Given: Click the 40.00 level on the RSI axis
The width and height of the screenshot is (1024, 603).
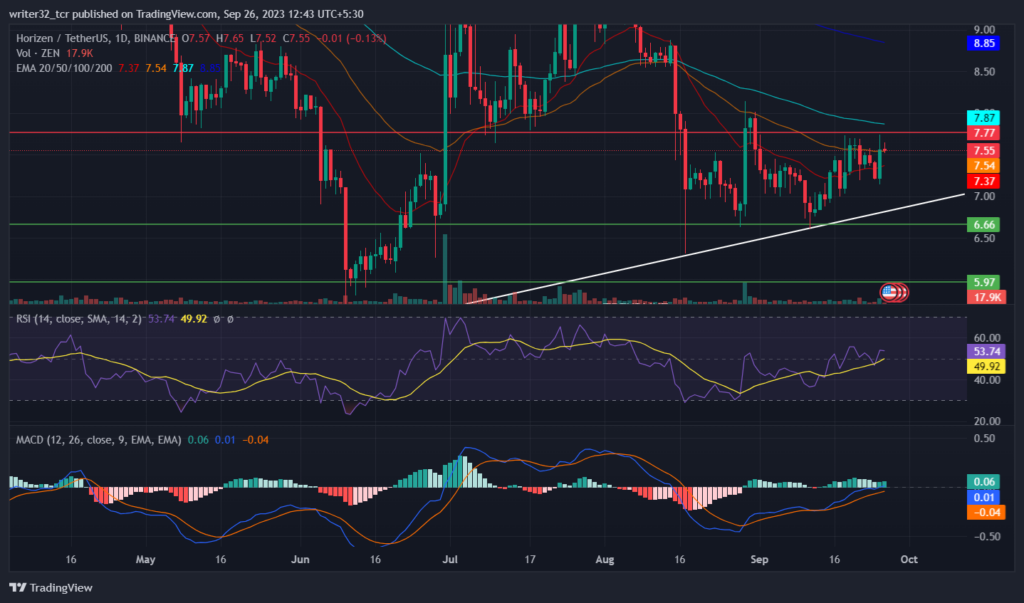Looking at the screenshot, I should click(x=987, y=380).
